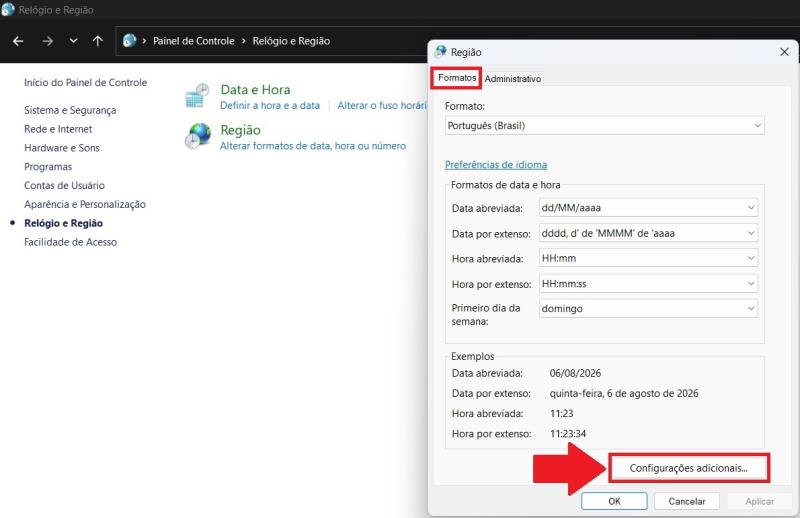Open Sistema e Segurança category
The width and height of the screenshot is (800, 518).
click(70, 110)
